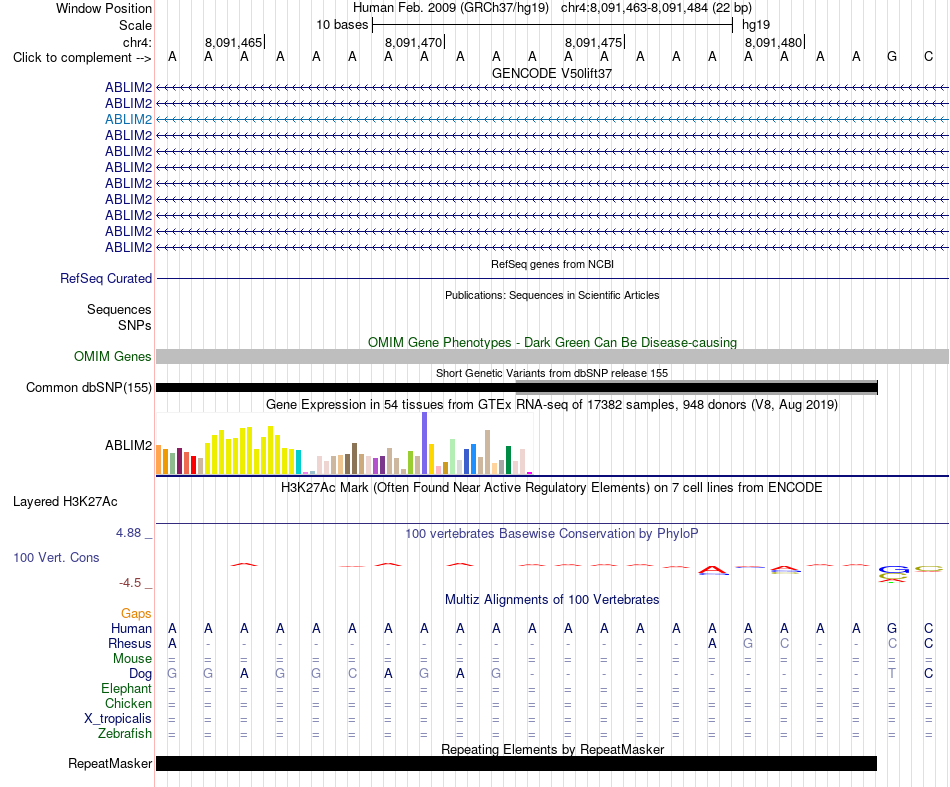Screen dimensions: 950x787
Task: Click the blue G logo in PhyloP track
Action: coord(894,569)
